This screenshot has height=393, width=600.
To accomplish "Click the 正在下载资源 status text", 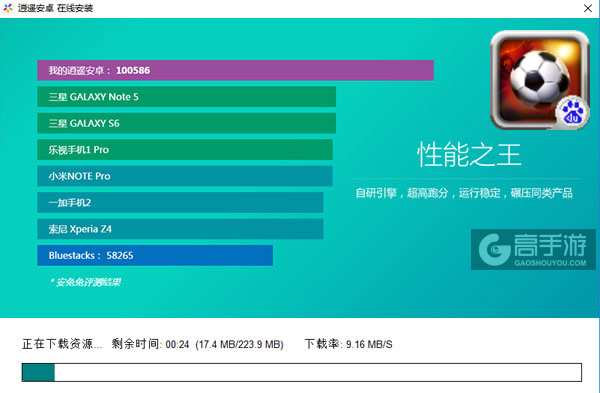I will (x=62, y=344).
